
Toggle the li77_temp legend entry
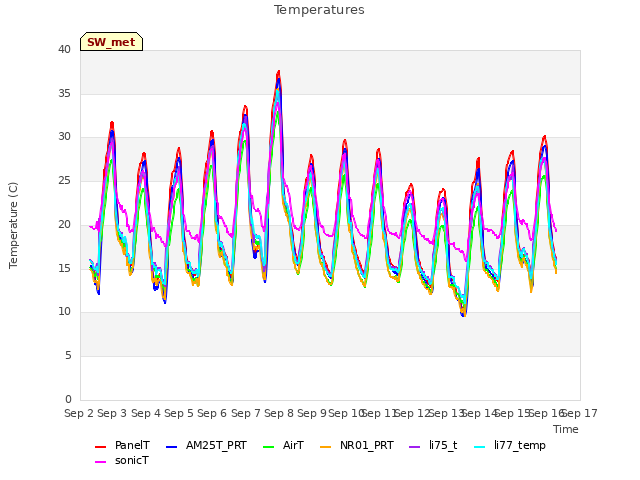click(510, 445)
